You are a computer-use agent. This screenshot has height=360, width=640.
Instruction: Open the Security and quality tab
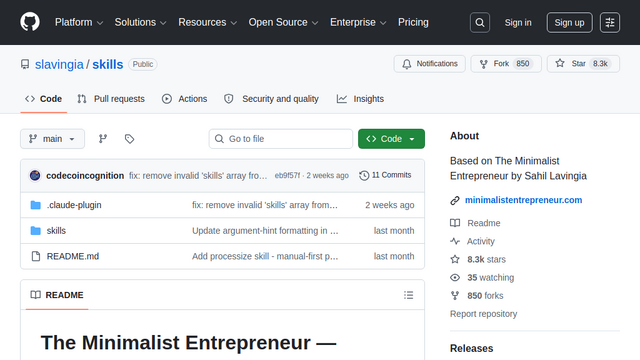pos(271,99)
